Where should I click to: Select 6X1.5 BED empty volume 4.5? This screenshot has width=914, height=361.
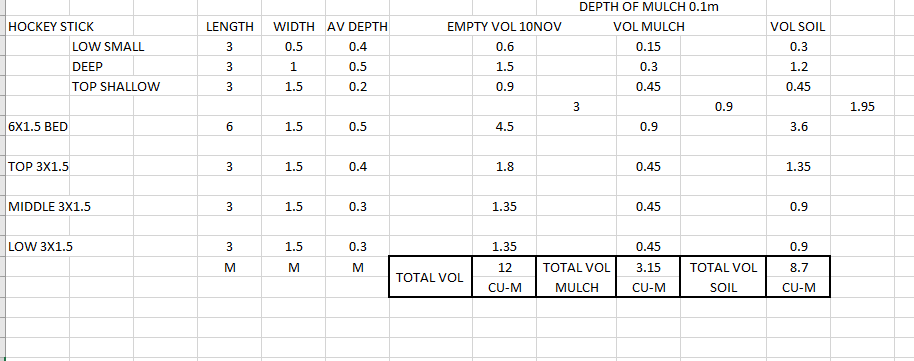(x=504, y=127)
